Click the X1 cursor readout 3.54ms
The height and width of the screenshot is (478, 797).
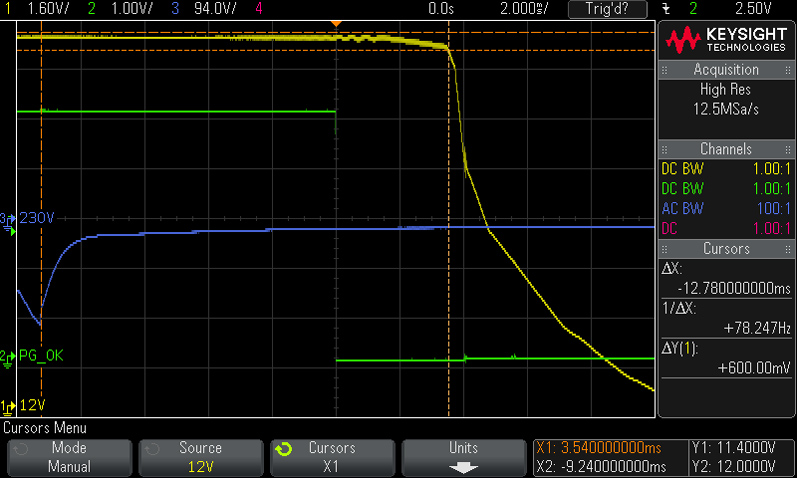pos(599,448)
